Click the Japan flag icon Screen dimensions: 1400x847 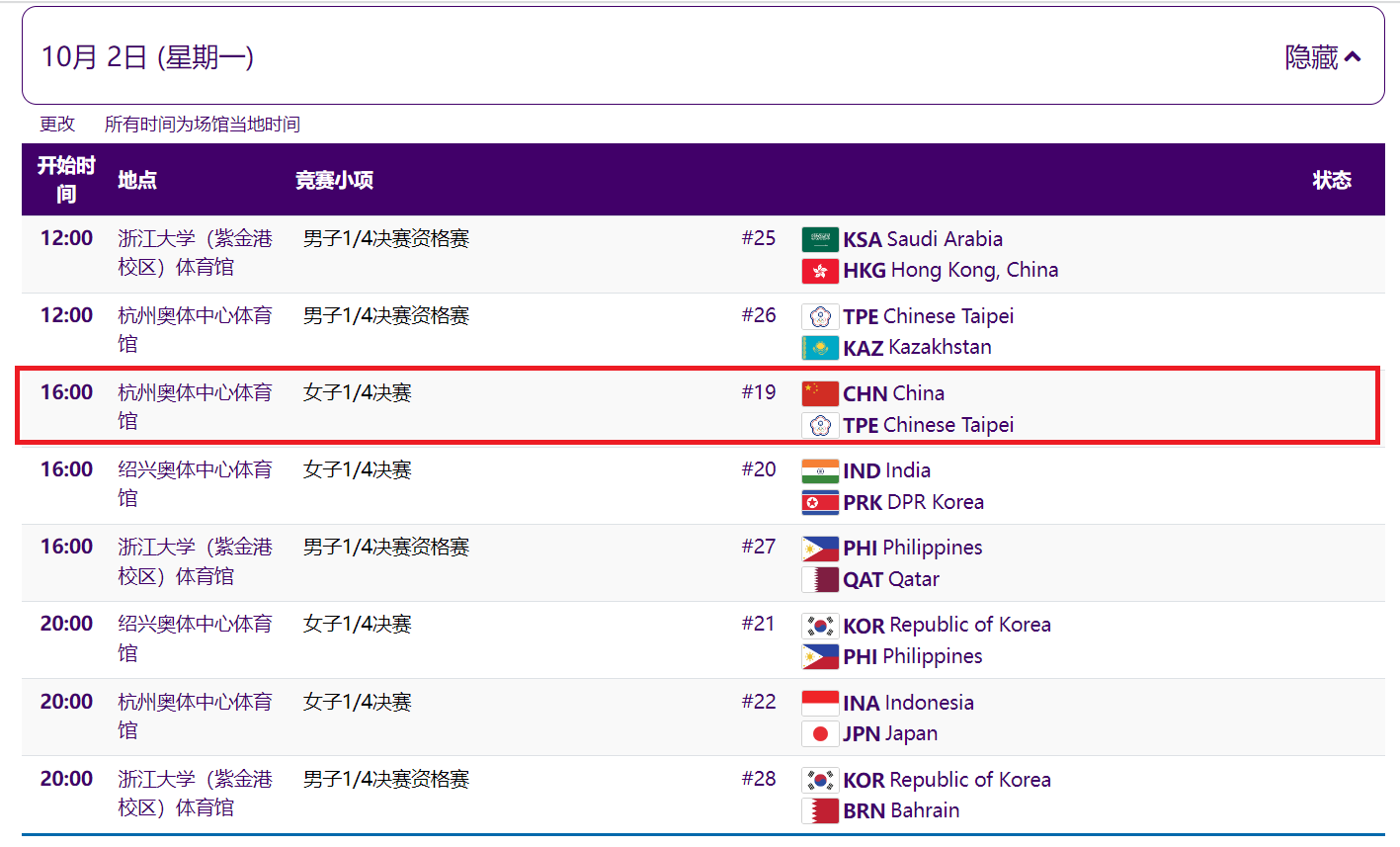pyautogui.click(x=820, y=734)
